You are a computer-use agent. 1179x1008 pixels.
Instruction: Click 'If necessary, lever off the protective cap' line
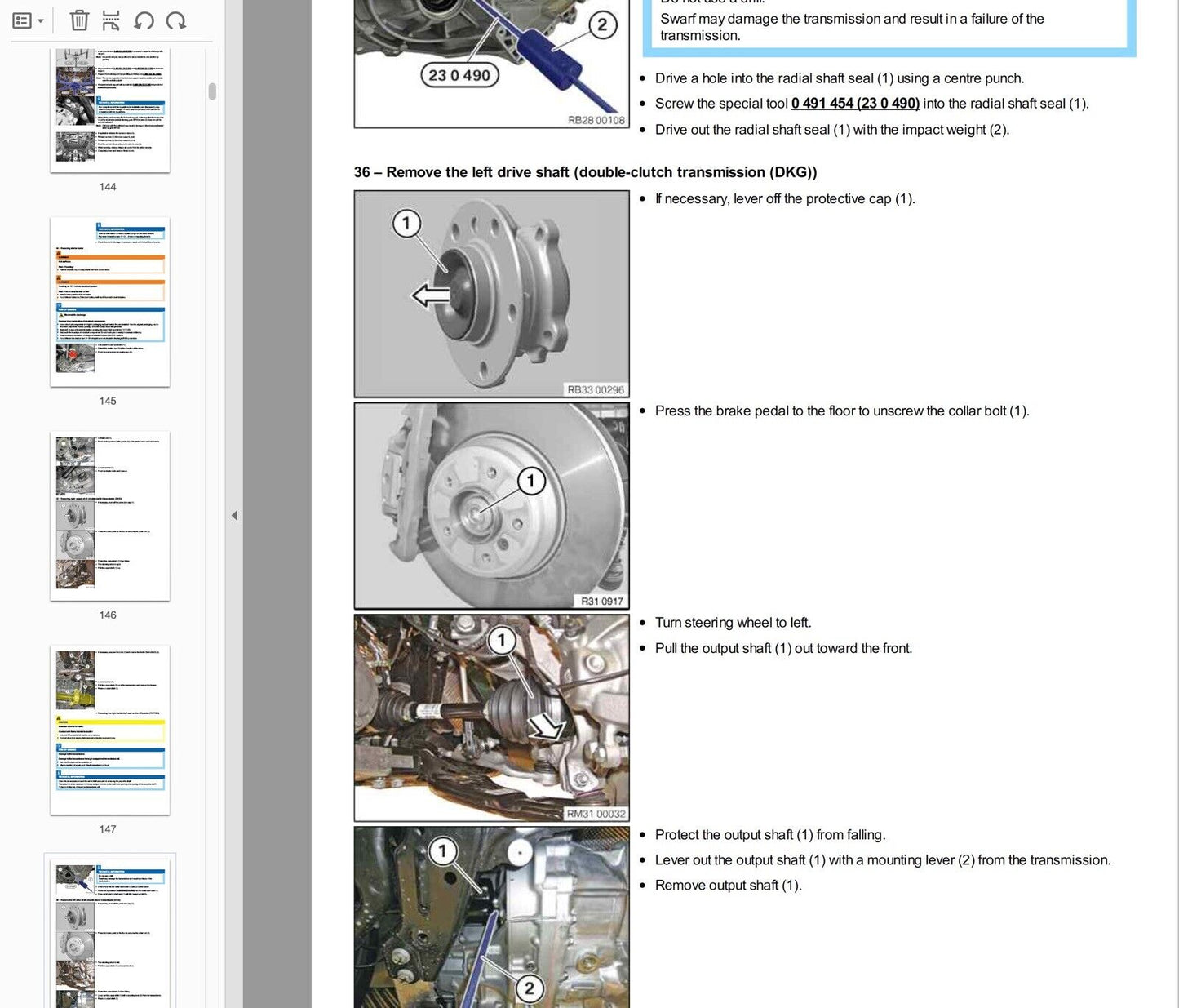click(x=785, y=199)
